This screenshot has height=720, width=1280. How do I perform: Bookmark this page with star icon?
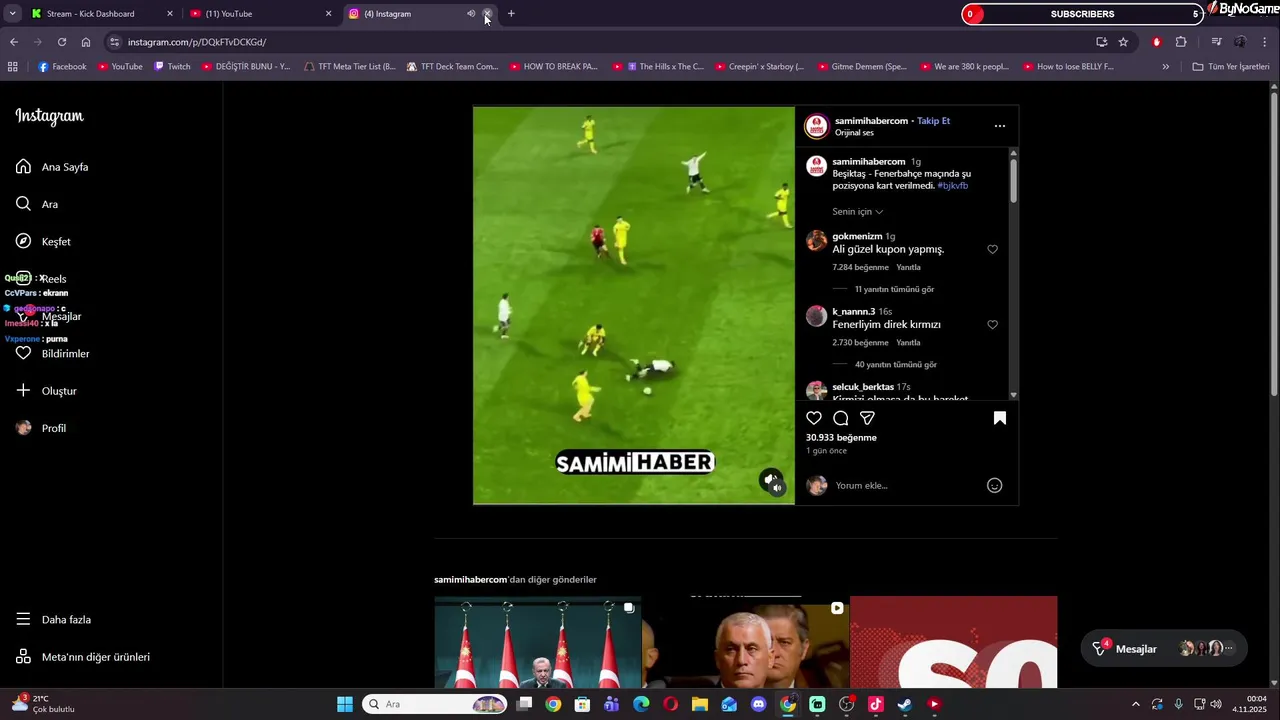[1123, 42]
